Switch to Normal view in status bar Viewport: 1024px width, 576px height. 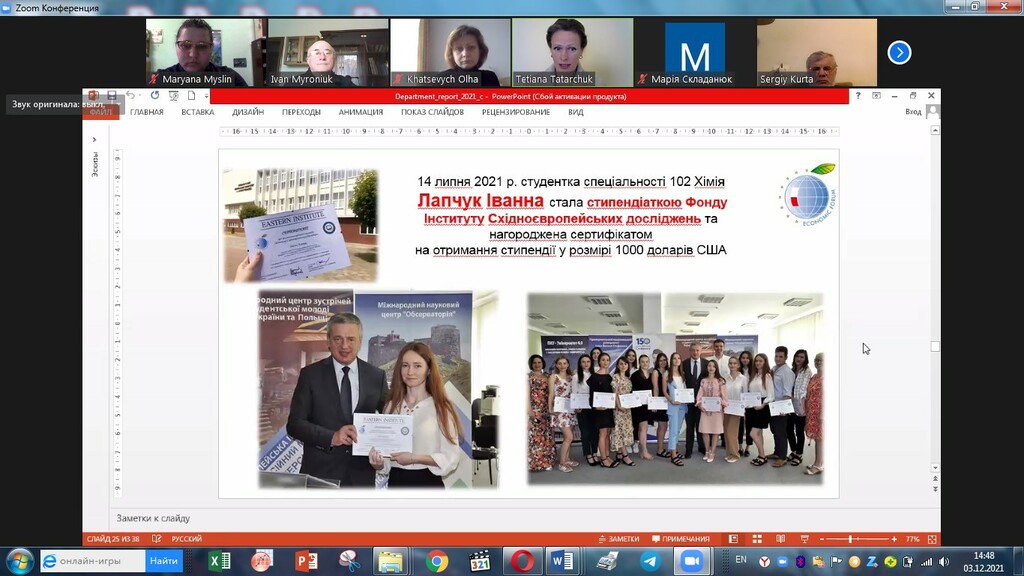(733, 539)
